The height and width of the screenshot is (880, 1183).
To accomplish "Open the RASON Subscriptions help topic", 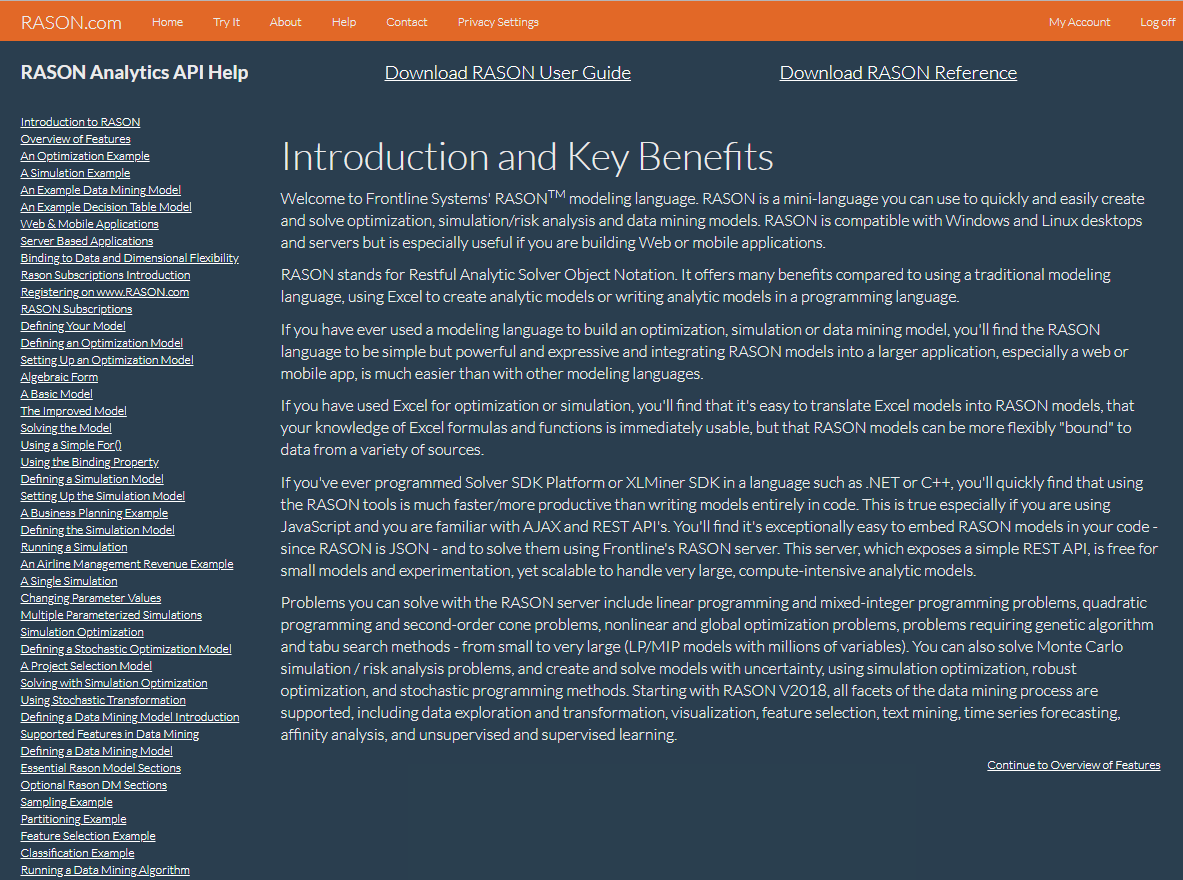I will tap(76, 309).
